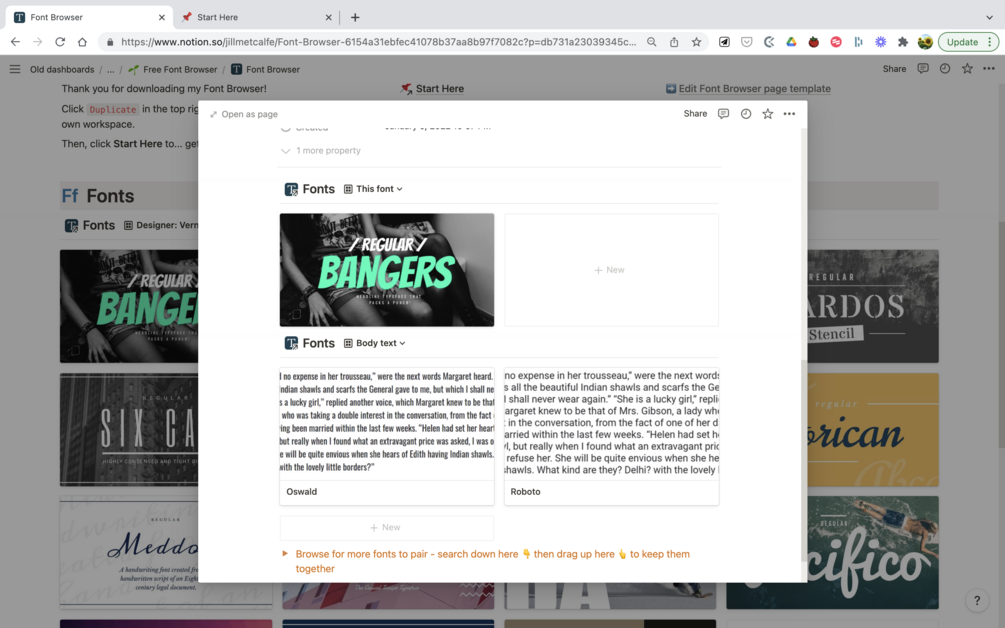Screen dimensions: 1005x628
Task: Go back with the browser back arrow
Action: pyautogui.click(x=15, y=42)
